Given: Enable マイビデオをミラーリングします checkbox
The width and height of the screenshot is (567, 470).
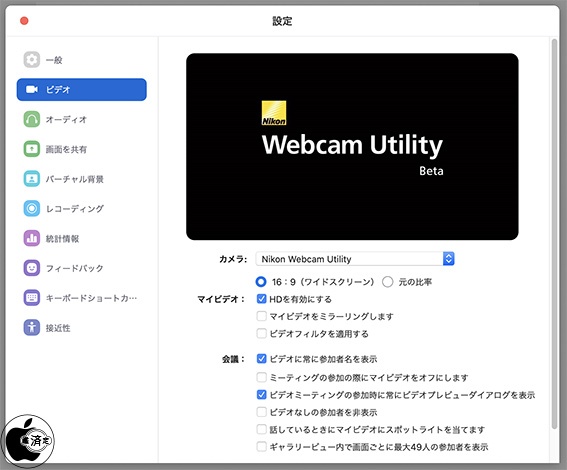Looking at the screenshot, I should tap(261, 316).
